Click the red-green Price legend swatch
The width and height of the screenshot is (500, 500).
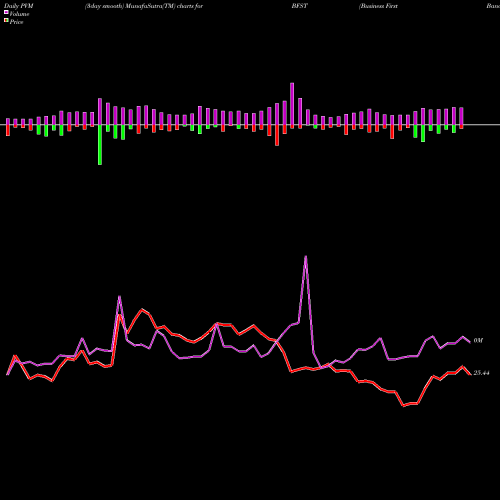tap(6, 21)
